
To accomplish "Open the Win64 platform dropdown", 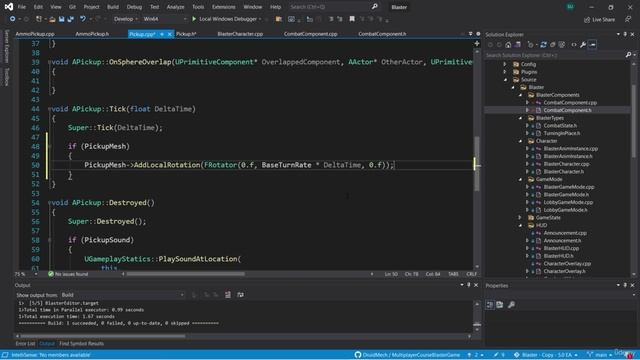I will tap(164, 19).
